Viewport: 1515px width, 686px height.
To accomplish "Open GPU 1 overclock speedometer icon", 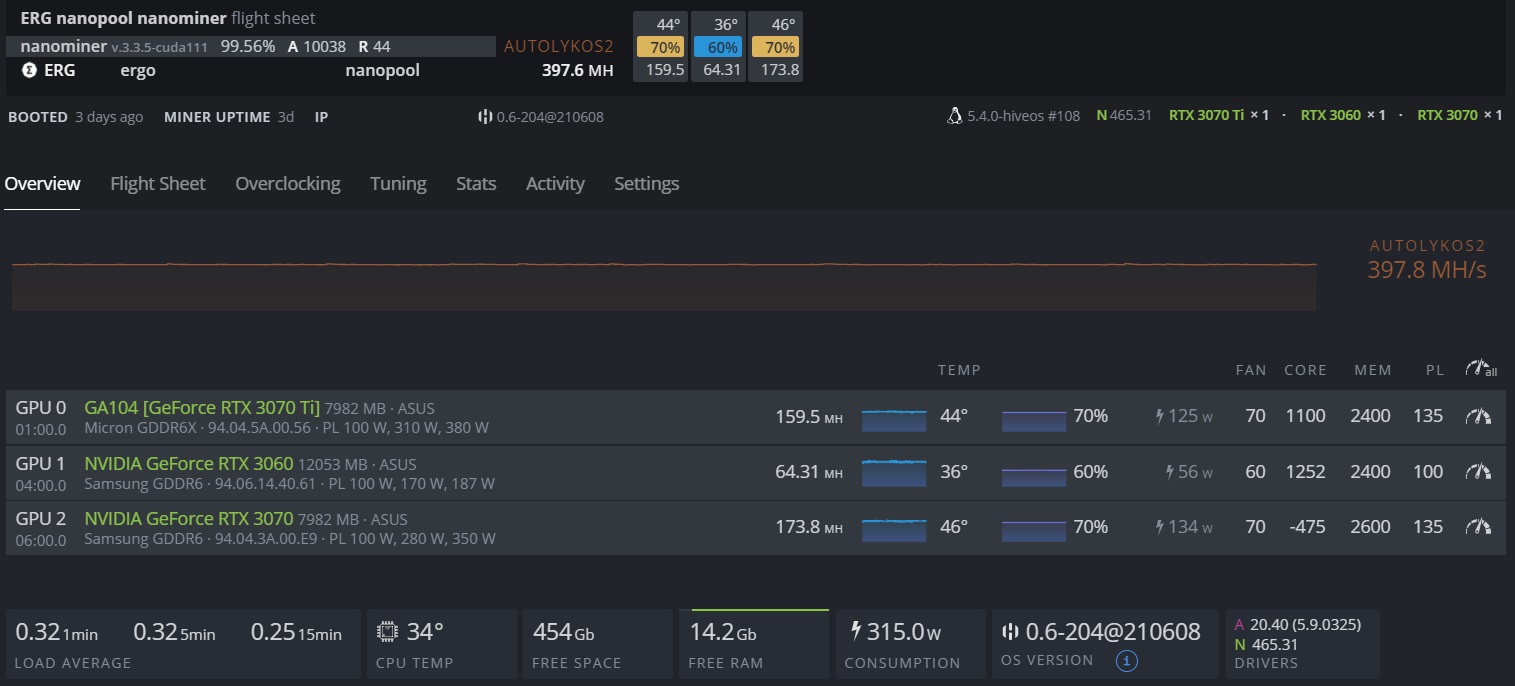I will pyautogui.click(x=1478, y=472).
